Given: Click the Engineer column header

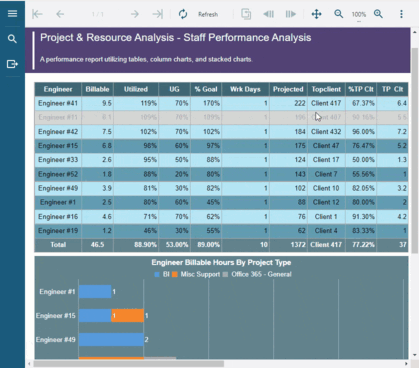Looking at the screenshot, I should [58, 89].
